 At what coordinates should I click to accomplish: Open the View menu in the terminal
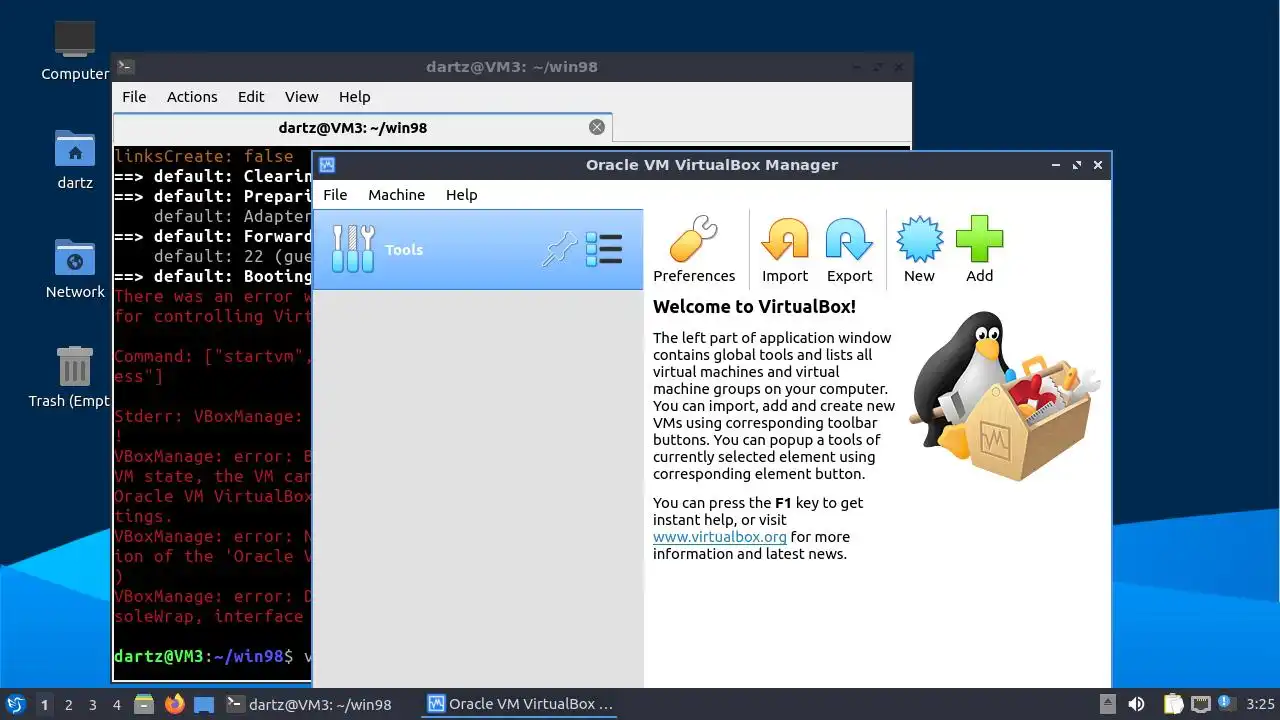[301, 97]
